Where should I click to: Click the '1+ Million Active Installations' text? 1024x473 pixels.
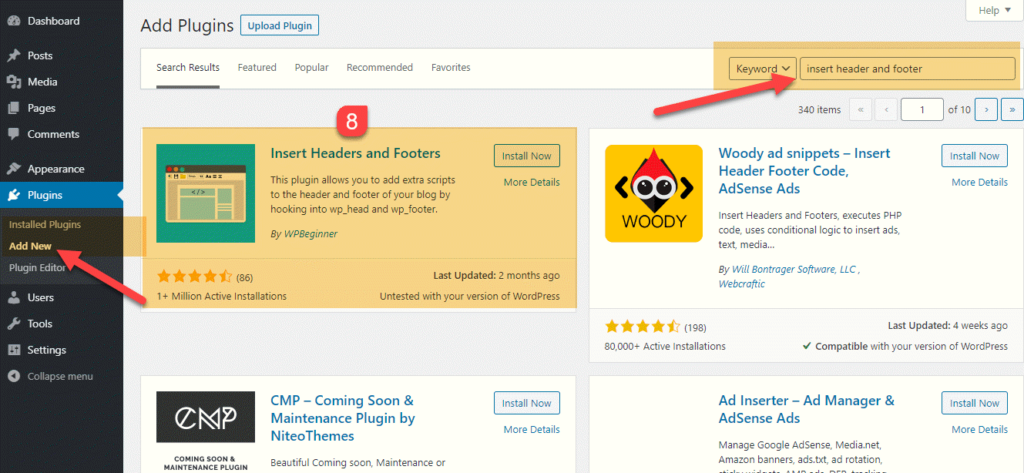click(221, 296)
